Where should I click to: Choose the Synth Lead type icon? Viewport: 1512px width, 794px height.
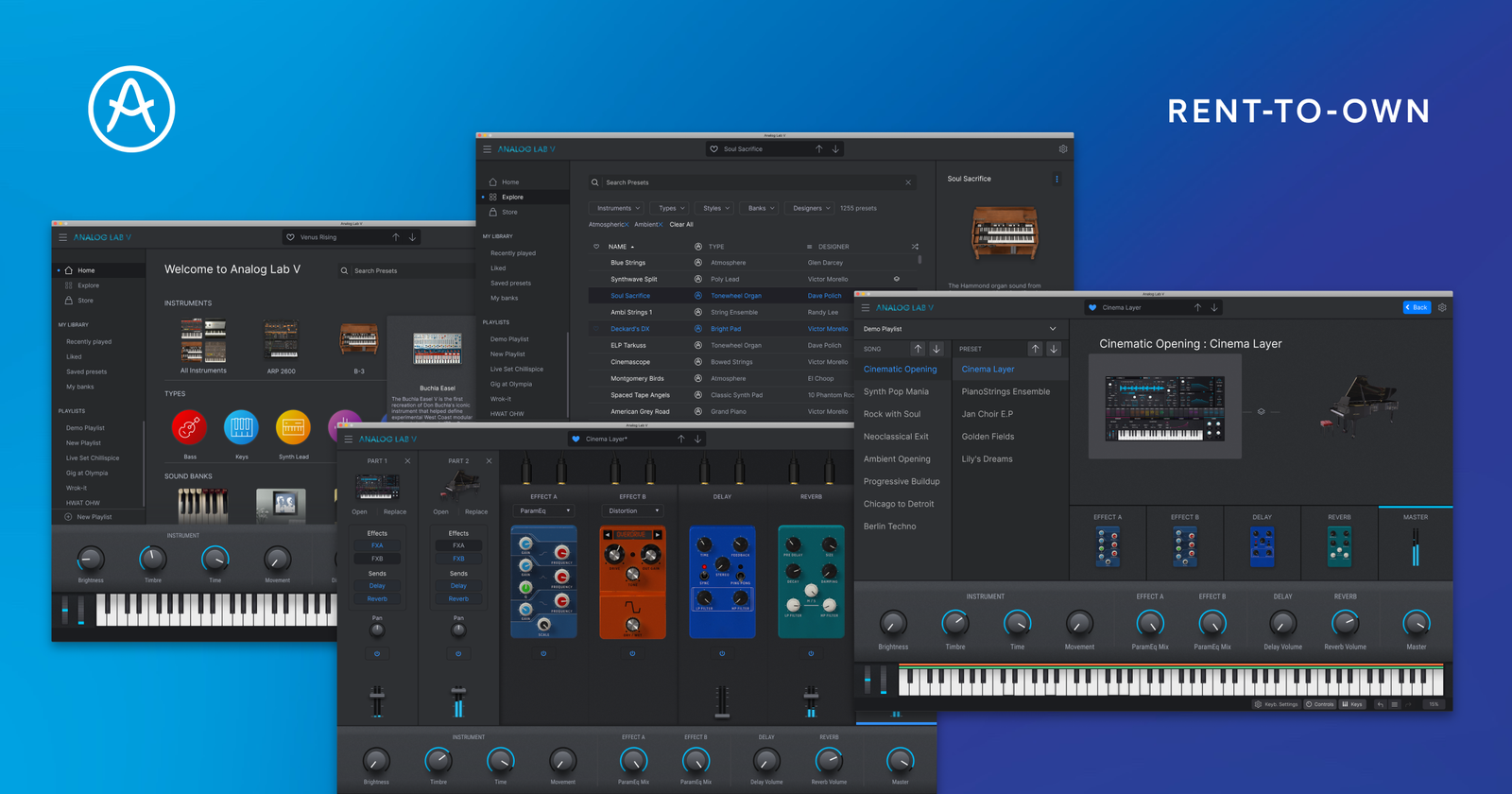click(293, 427)
